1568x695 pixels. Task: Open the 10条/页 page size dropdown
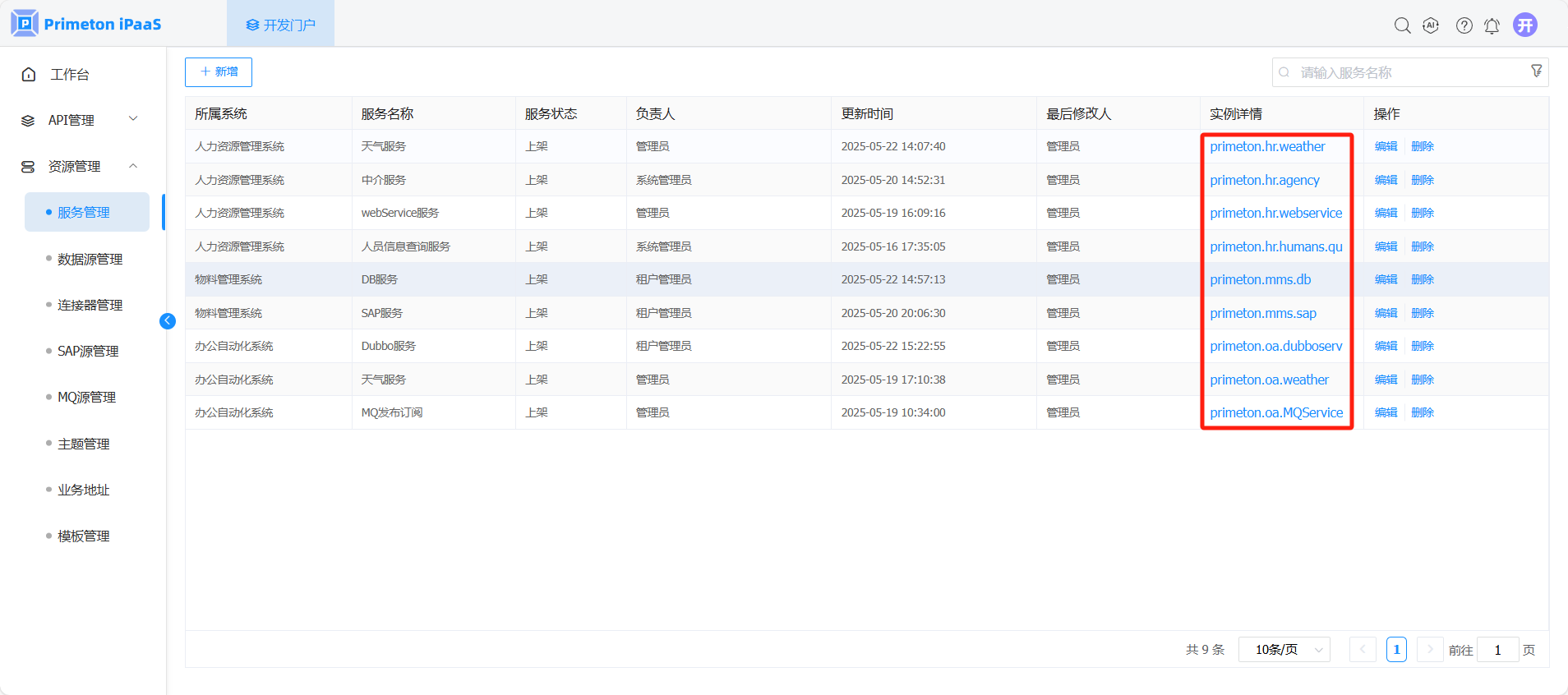1284,650
